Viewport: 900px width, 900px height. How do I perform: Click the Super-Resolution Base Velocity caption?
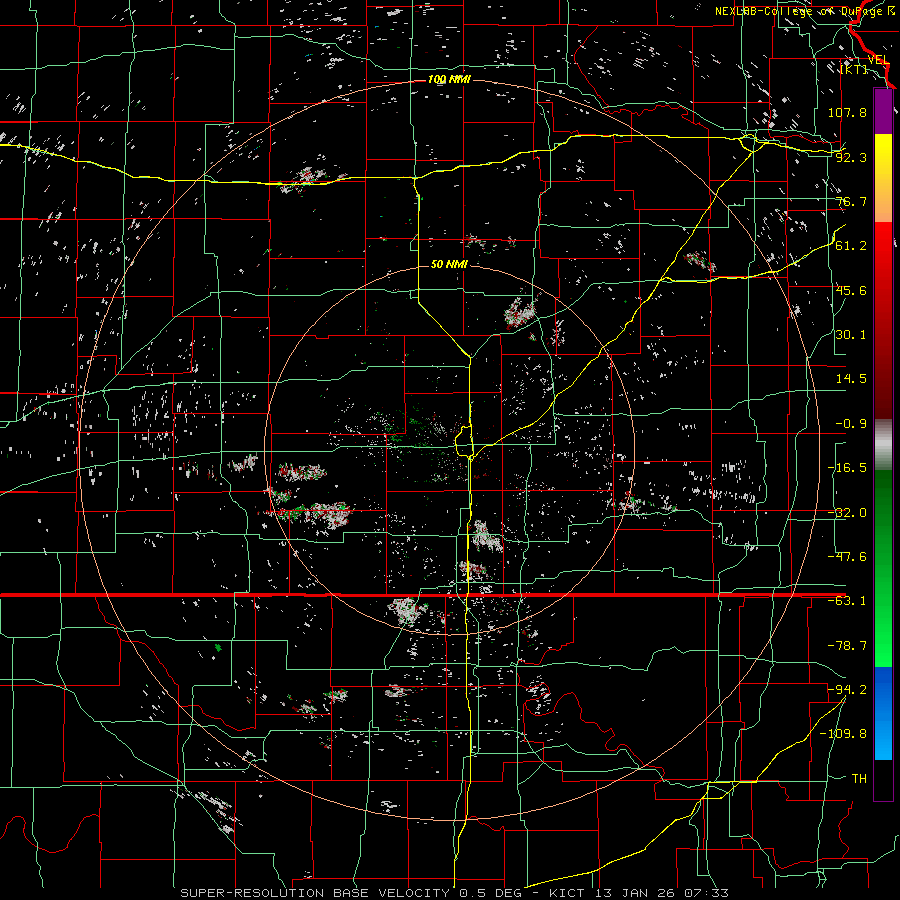455,893
